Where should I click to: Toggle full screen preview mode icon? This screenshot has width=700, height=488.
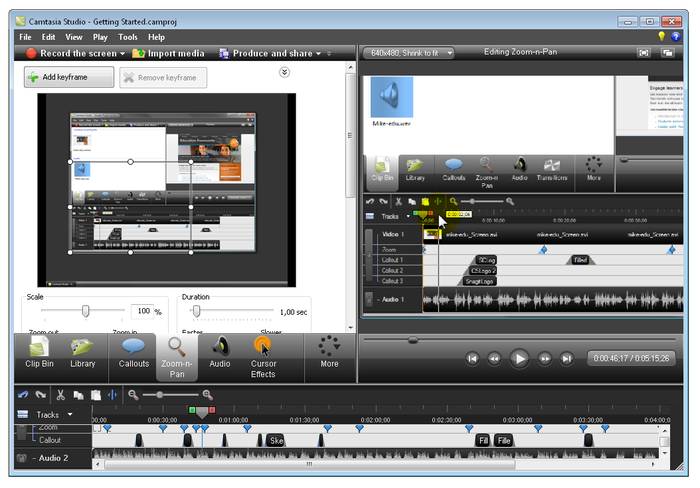[643, 52]
